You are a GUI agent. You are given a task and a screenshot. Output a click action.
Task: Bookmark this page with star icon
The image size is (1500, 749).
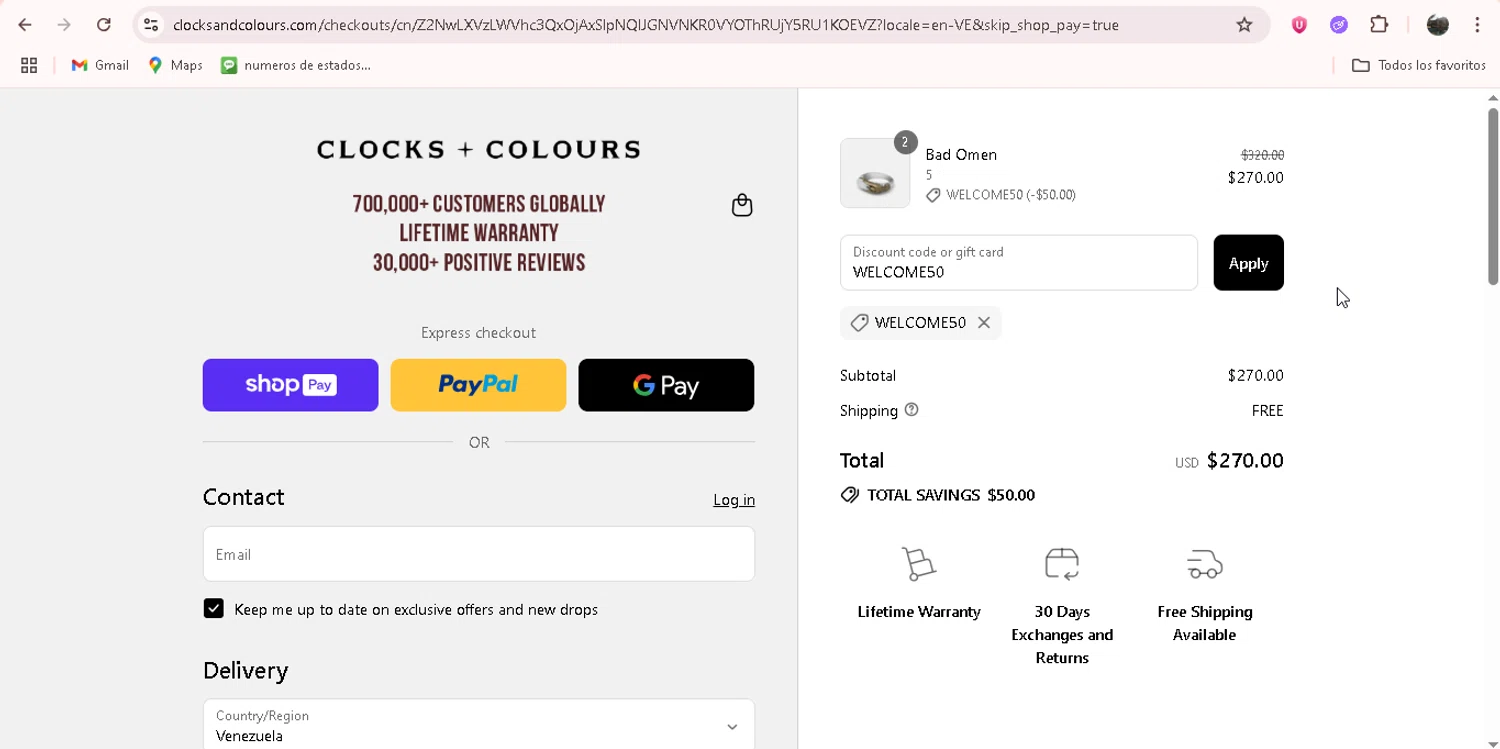[1244, 25]
